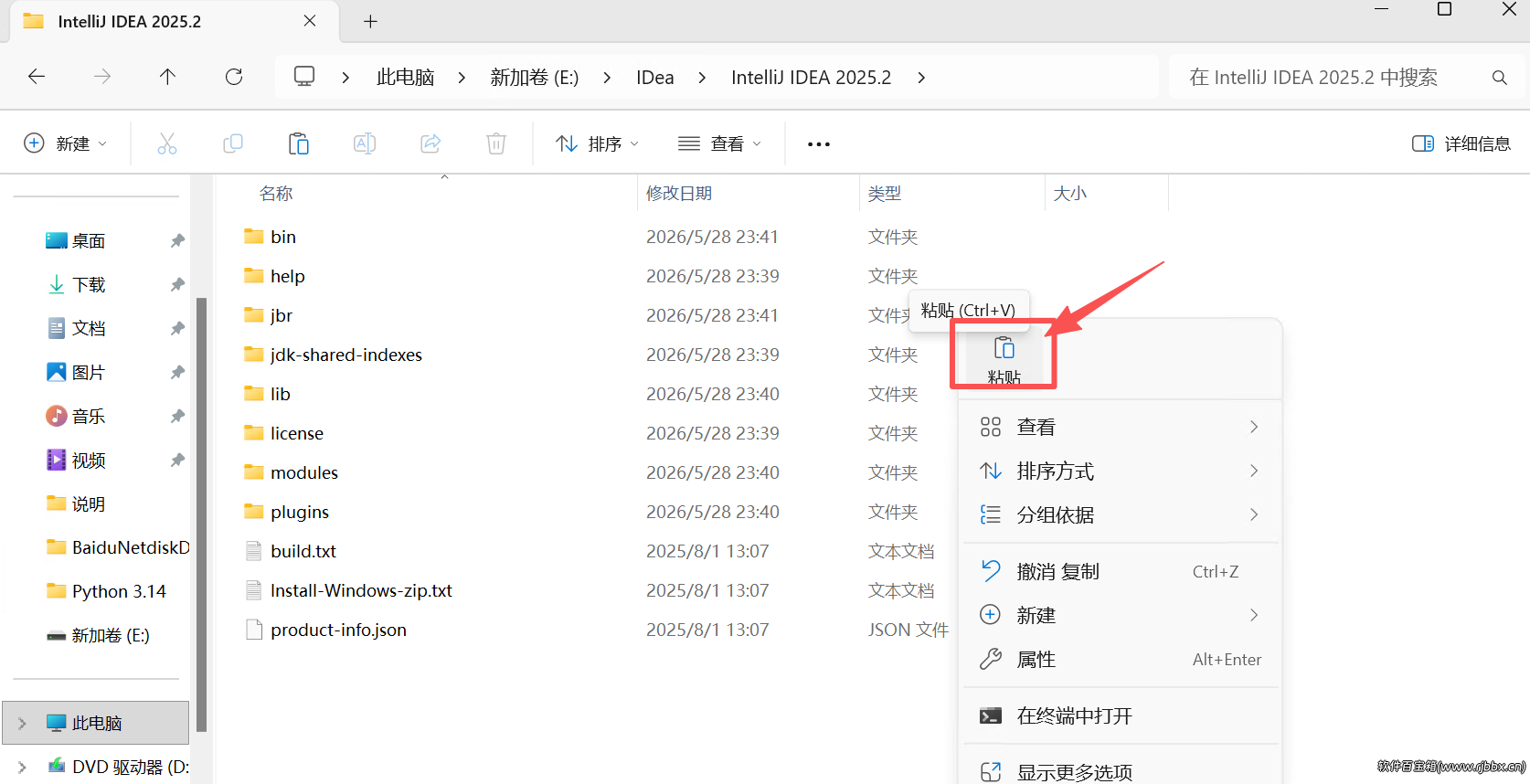1530x784 pixels.
Task: Navigate up one folder level
Action: pos(168,77)
